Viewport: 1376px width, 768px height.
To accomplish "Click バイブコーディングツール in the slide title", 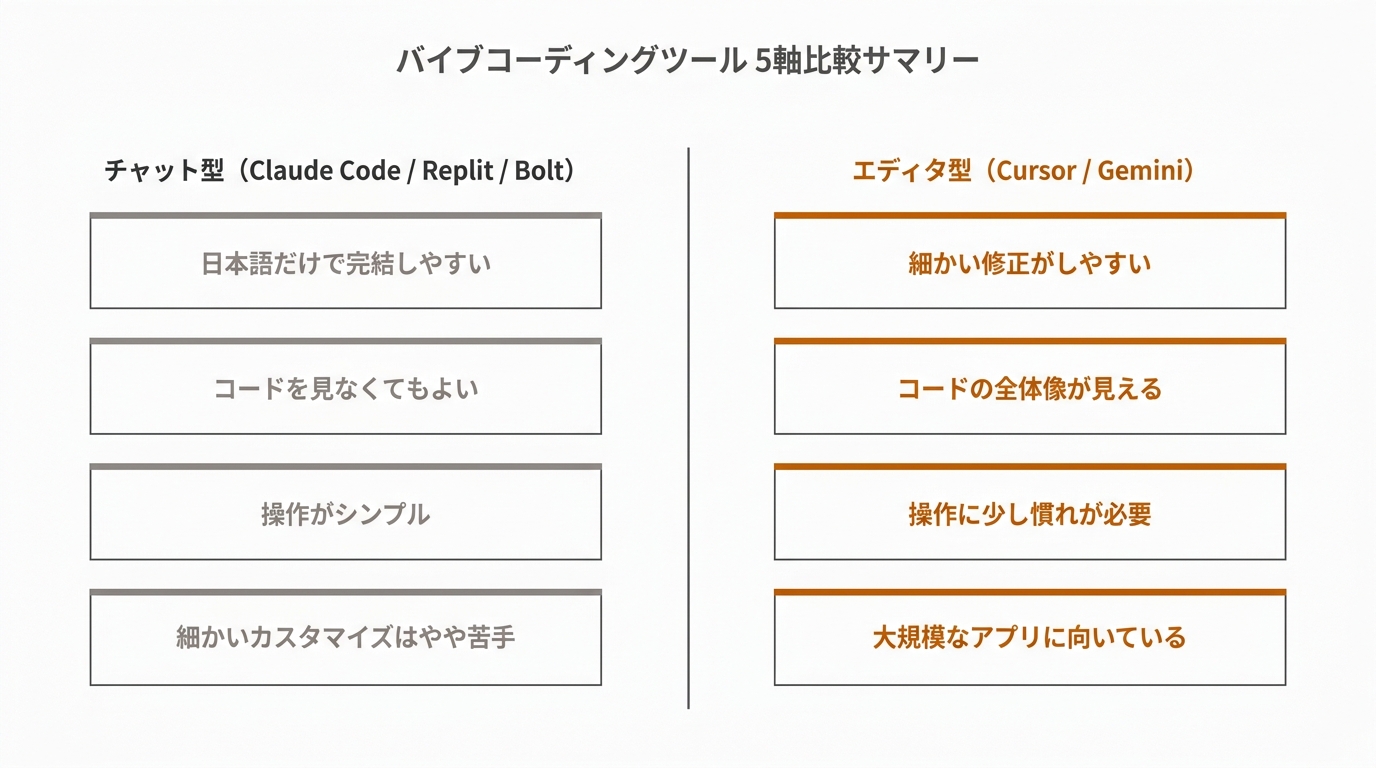I will (x=570, y=61).
